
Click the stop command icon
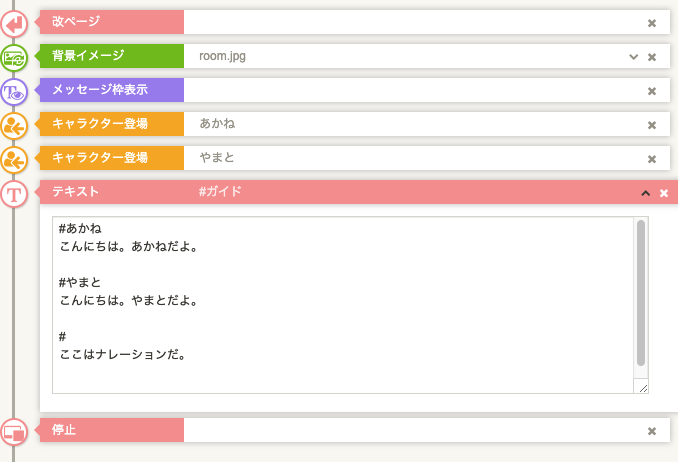pyautogui.click(x=14, y=431)
